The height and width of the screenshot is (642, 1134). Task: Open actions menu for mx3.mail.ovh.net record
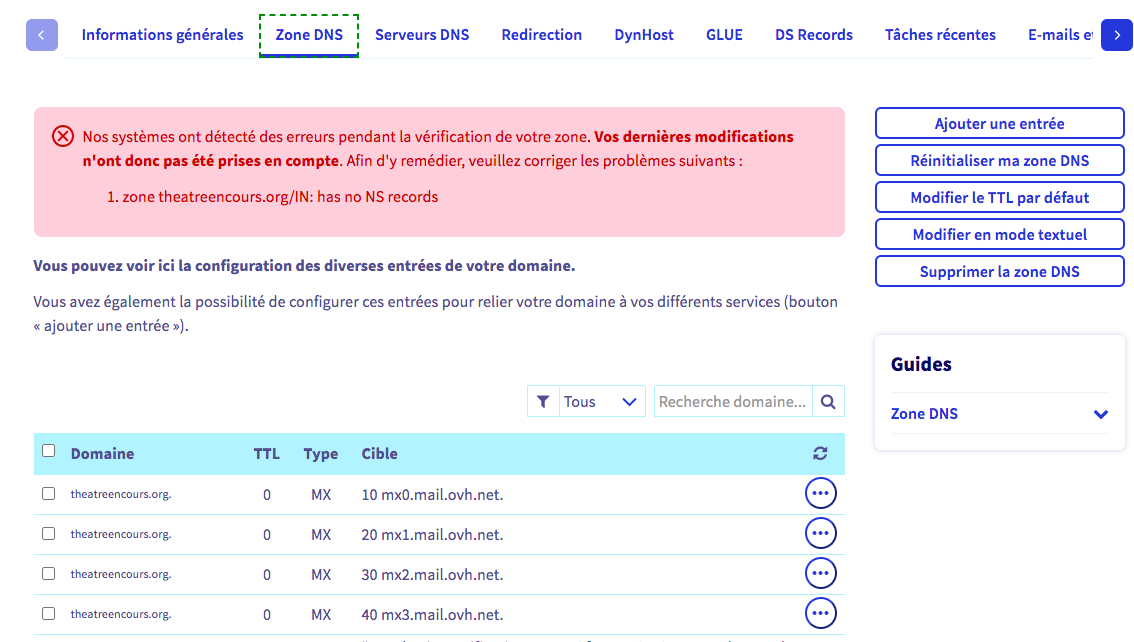pyautogui.click(x=820, y=614)
